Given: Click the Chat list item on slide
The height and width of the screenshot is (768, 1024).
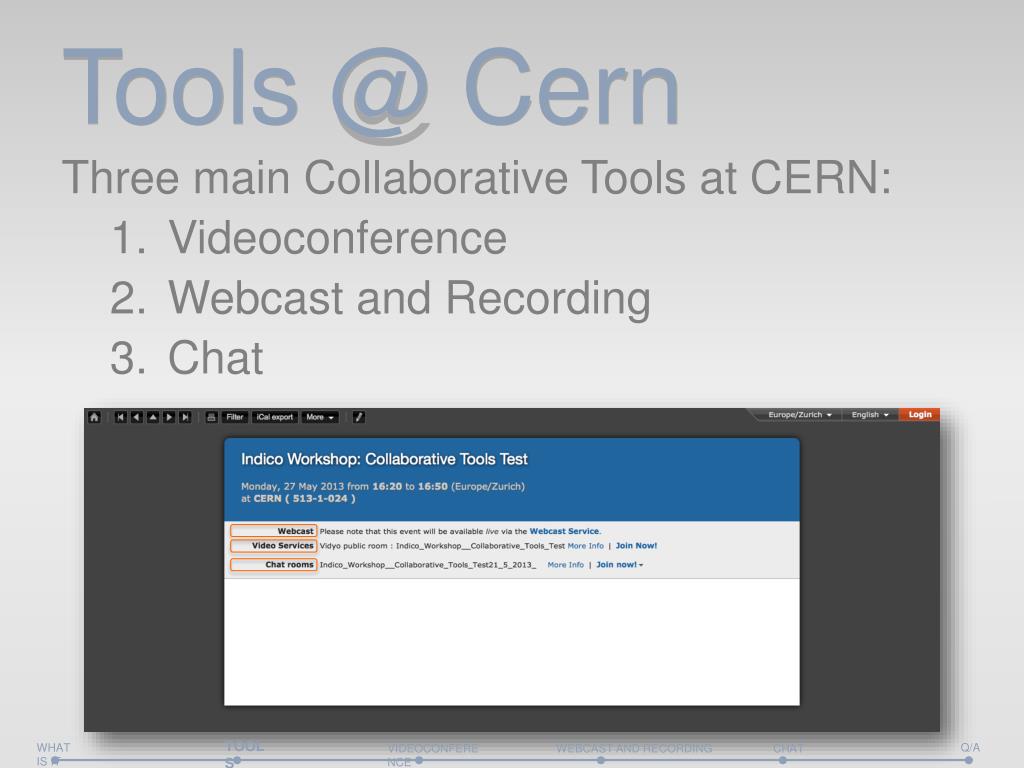Looking at the screenshot, I should click(x=216, y=358).
